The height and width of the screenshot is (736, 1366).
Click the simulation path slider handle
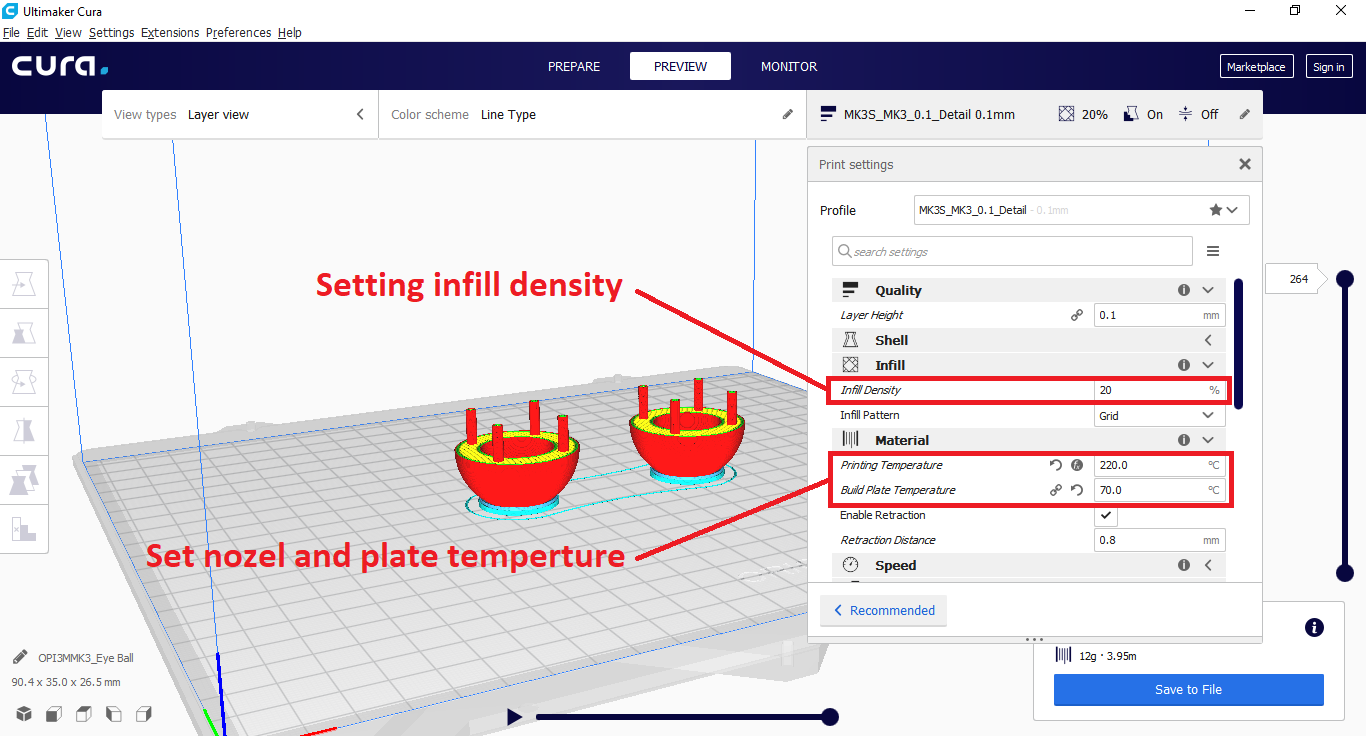tap(829, 716)
